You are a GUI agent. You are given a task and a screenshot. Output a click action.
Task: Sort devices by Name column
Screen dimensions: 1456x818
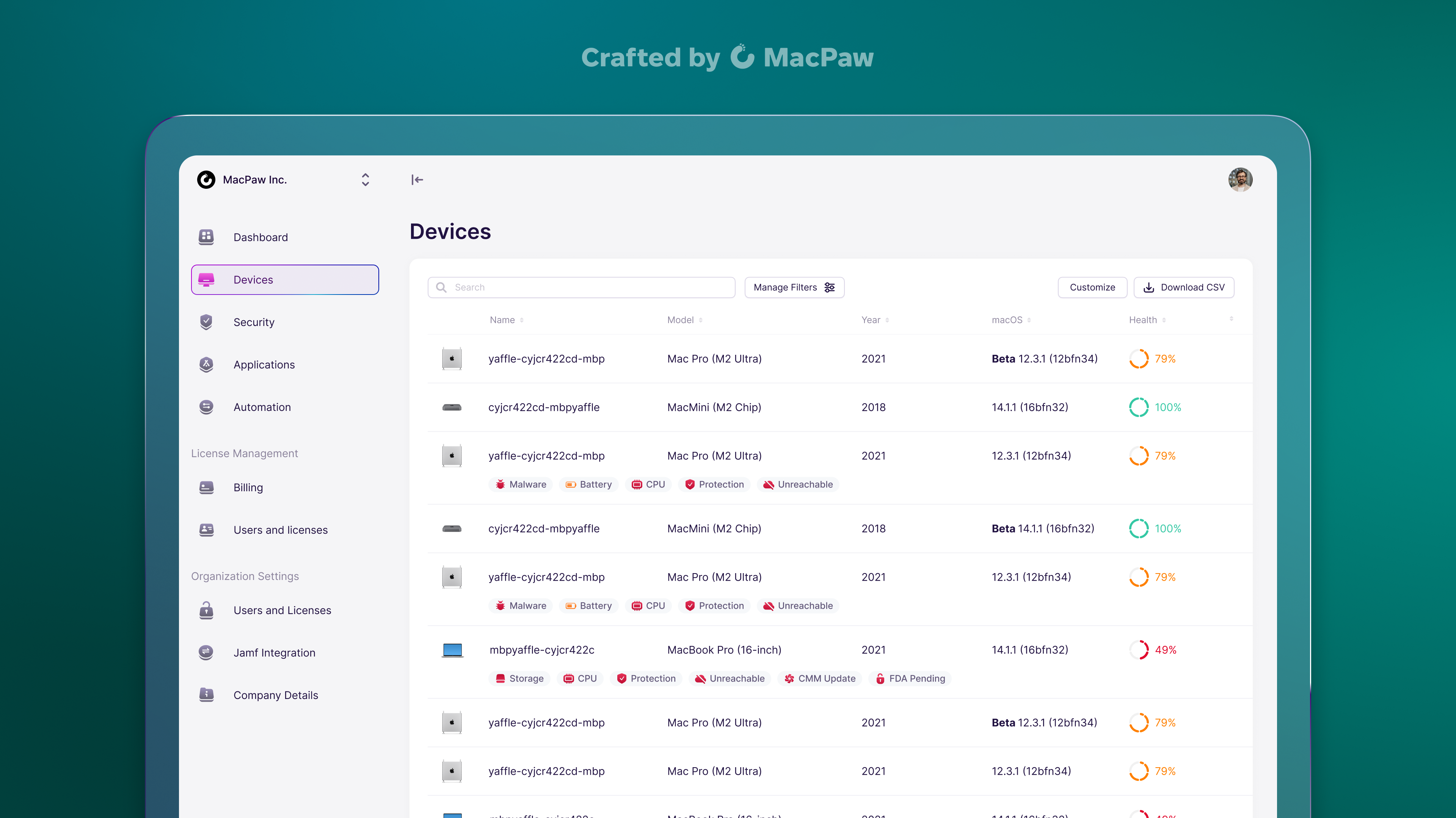507,320
